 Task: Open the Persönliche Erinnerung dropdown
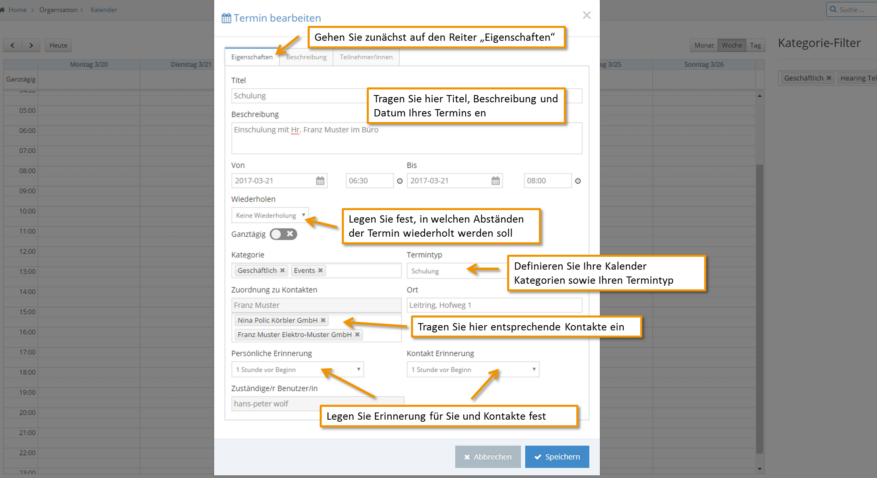click(298, 370)
